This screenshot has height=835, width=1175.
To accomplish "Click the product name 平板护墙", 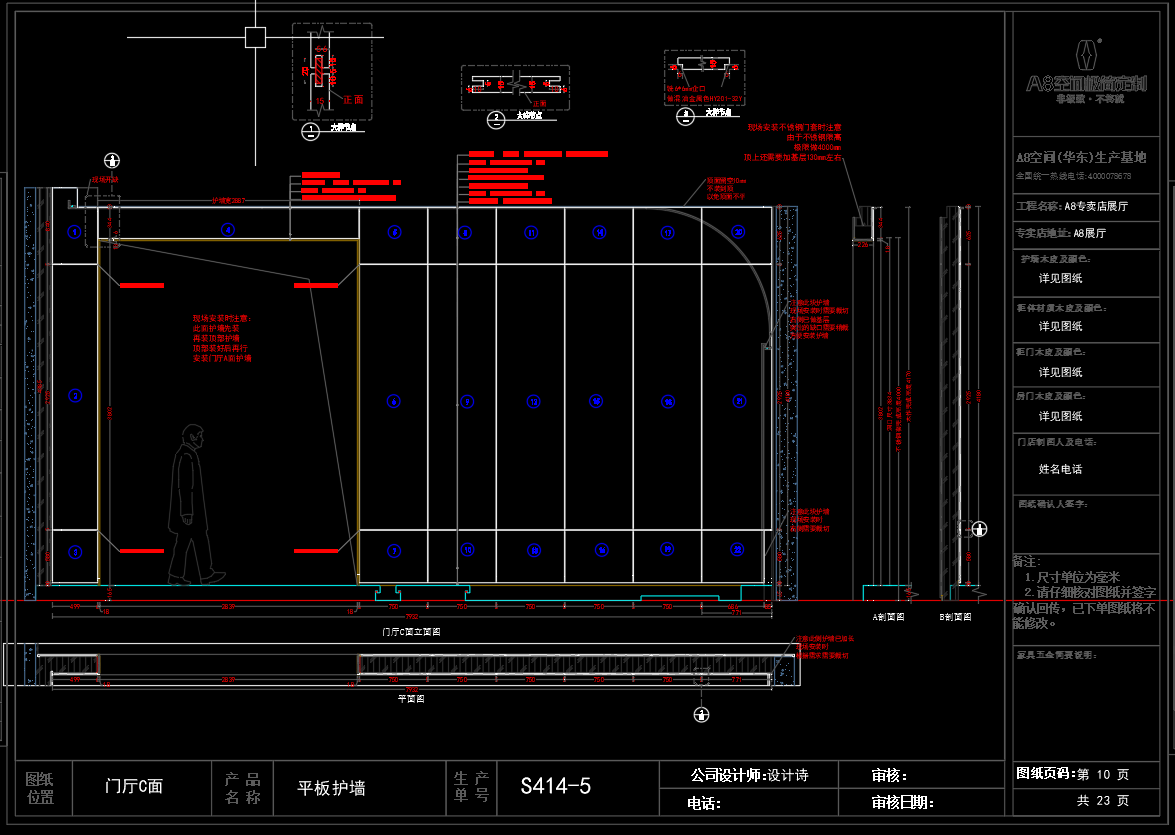I will (331, 788).
